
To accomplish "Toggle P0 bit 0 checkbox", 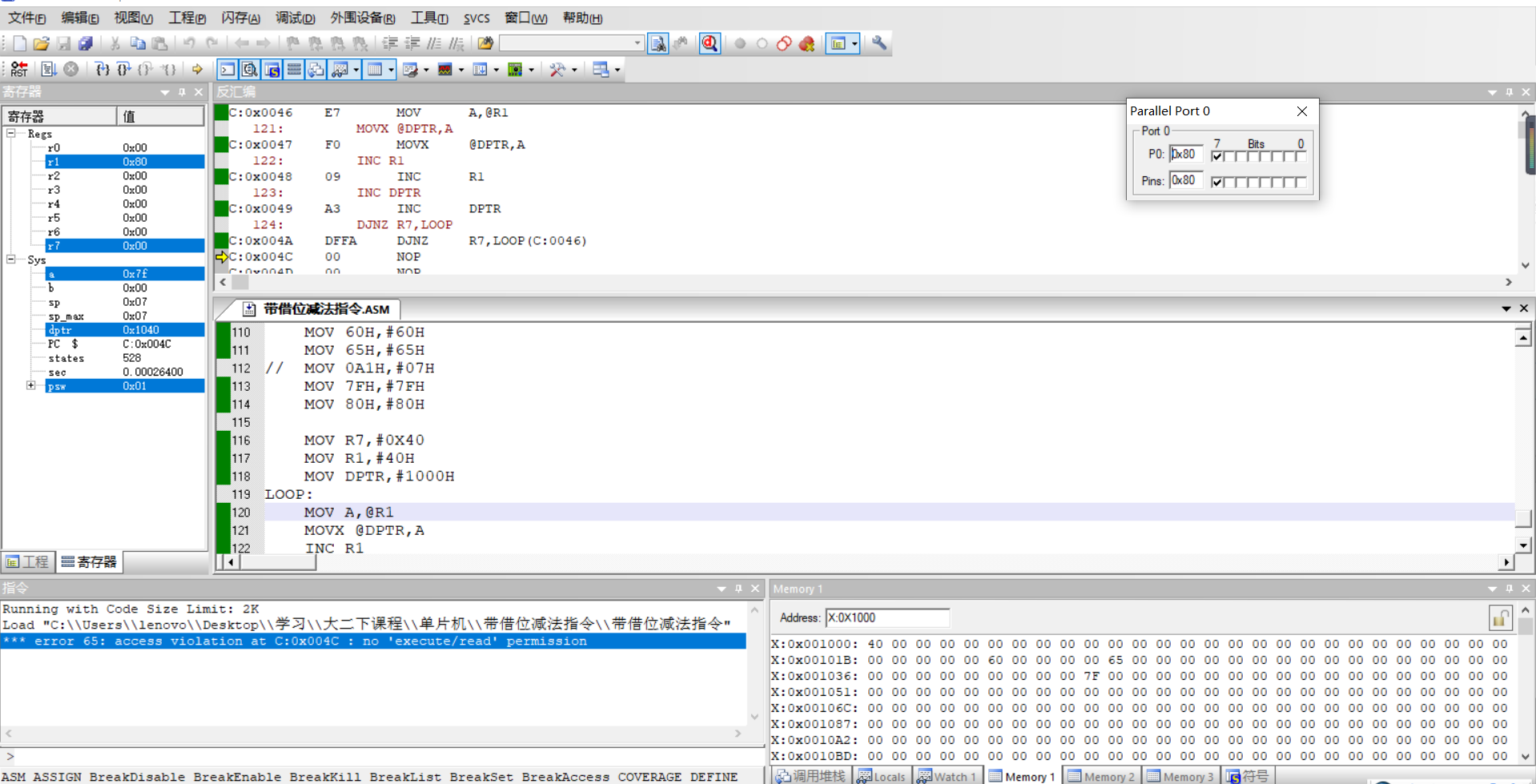I will (x=1301, y=156).
